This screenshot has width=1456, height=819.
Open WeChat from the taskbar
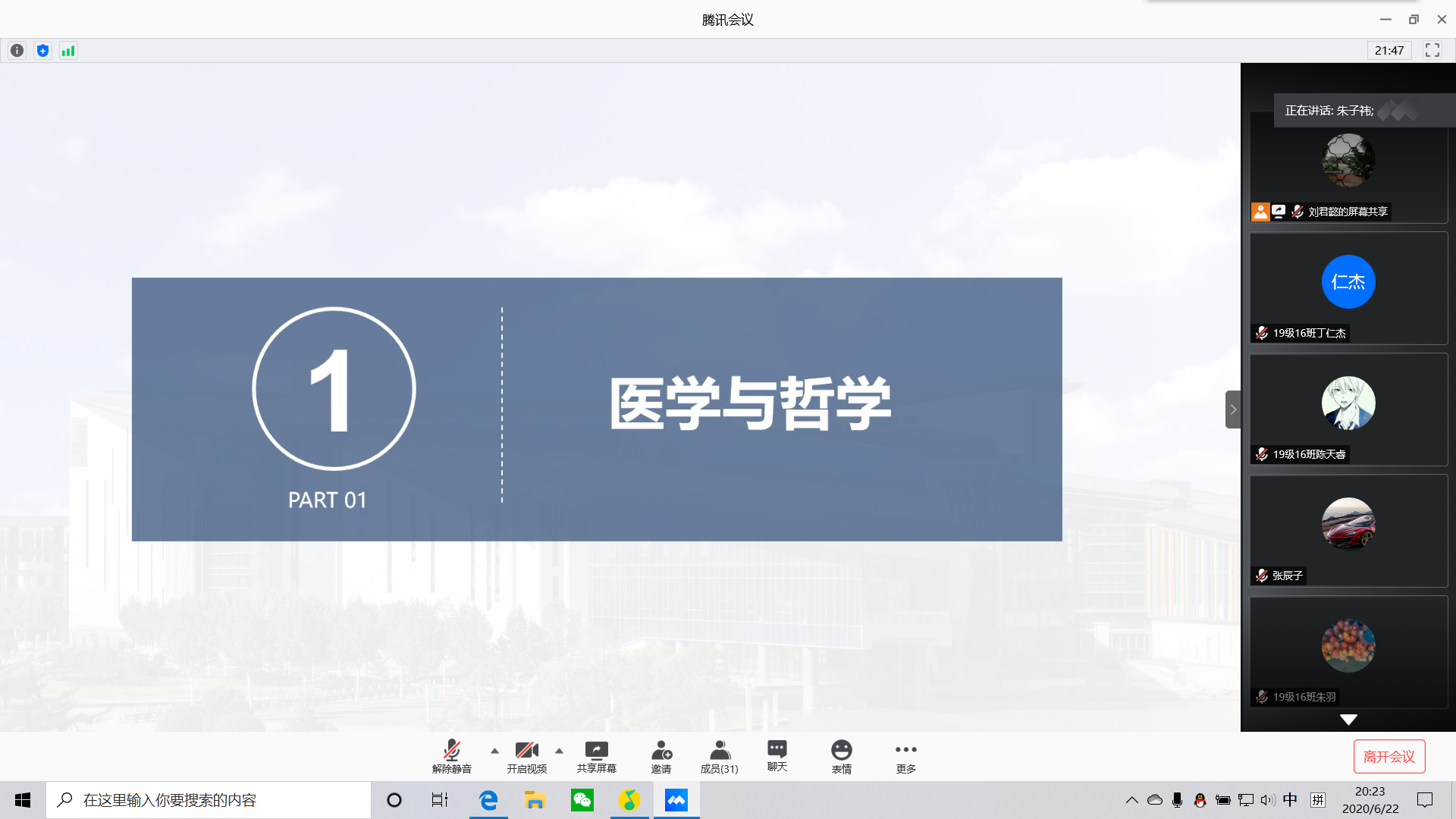pyautogui.click(x=582, y=800)
